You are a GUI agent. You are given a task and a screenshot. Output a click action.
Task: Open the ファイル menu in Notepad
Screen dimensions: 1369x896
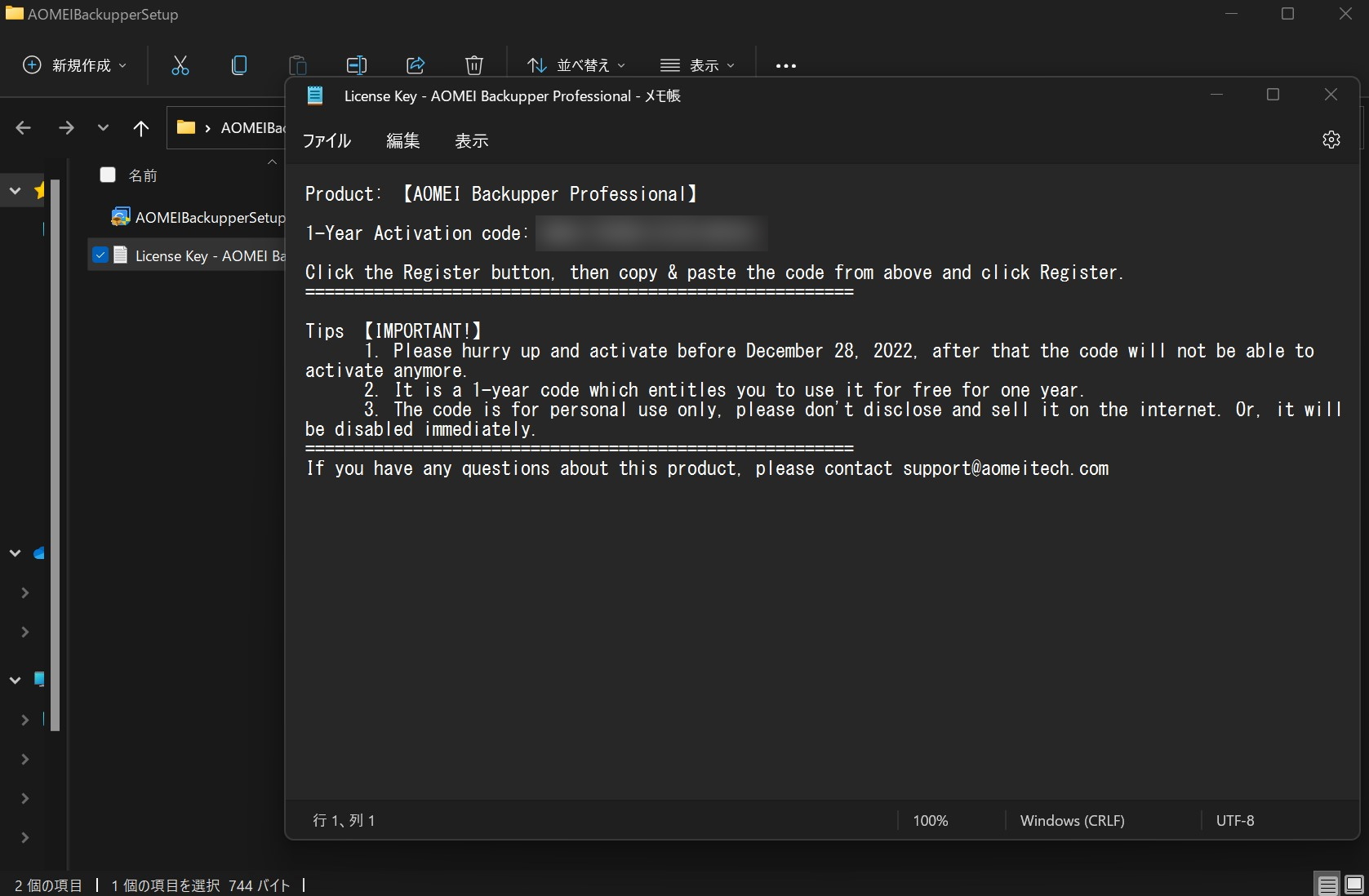click(327, 140)
